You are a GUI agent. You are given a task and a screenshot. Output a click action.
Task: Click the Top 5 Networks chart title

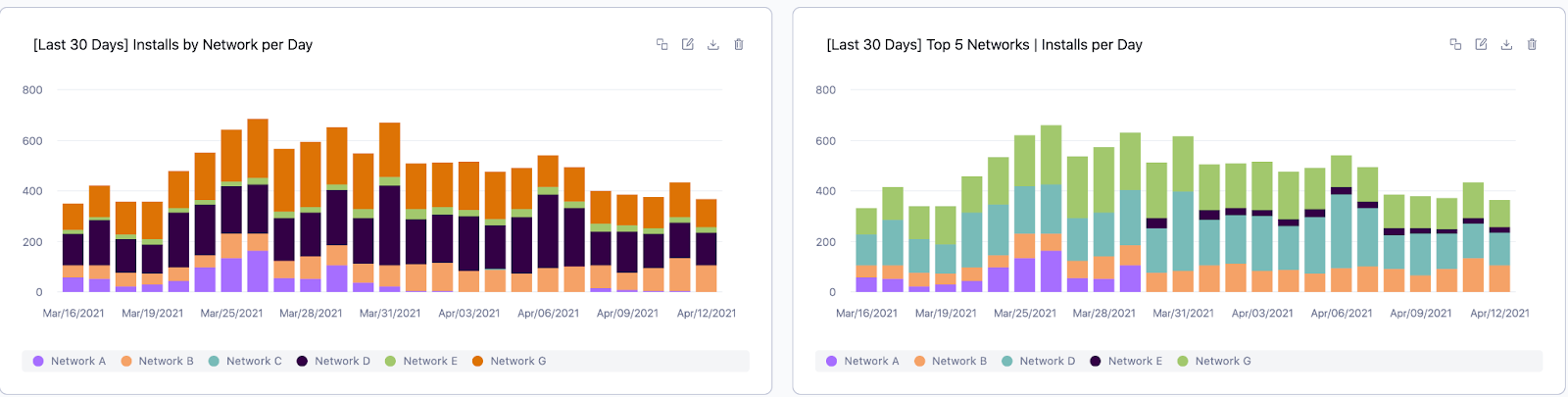pyautogui.click(x=984, y=45)
